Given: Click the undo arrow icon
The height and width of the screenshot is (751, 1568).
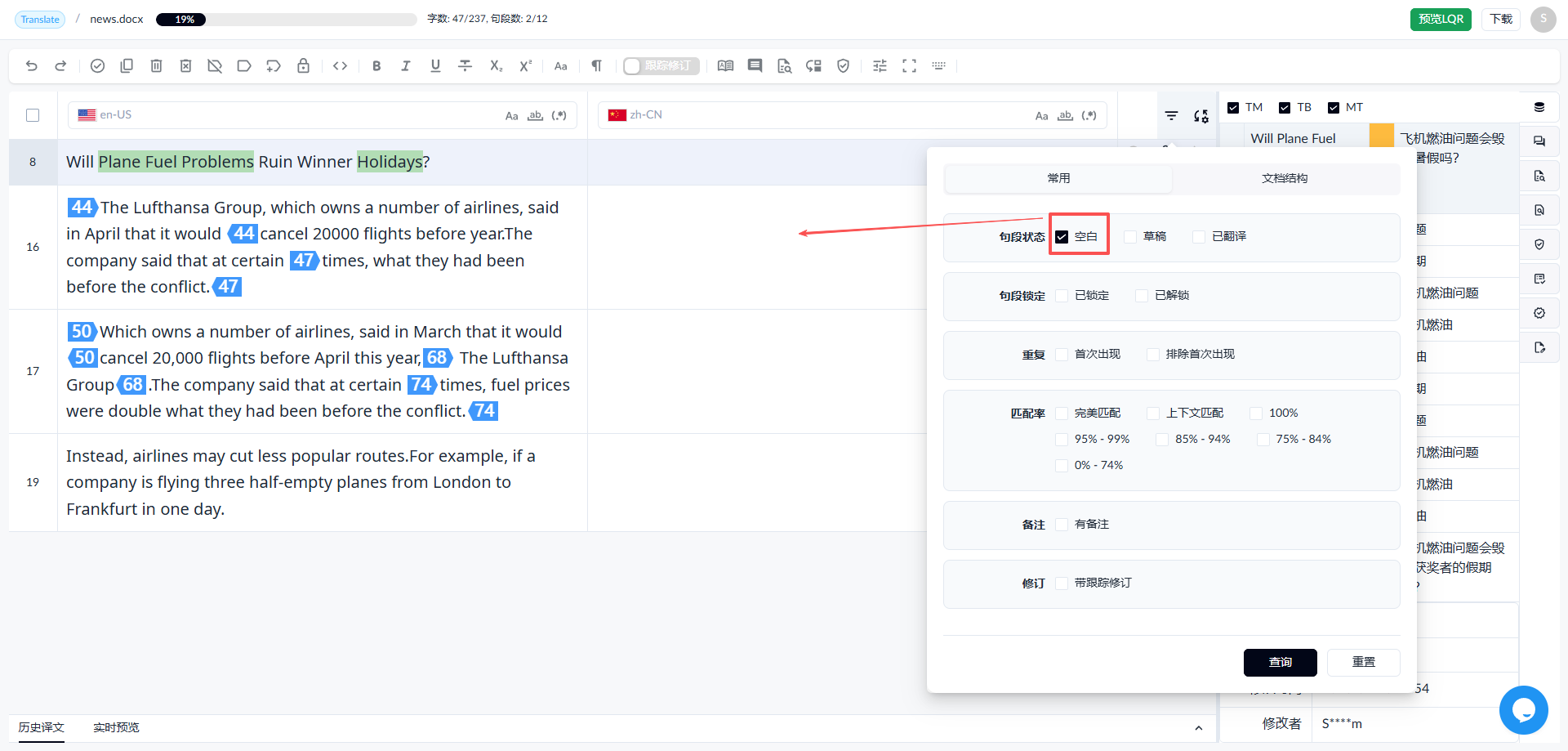Looking at the screenshot, I should (32, 66).
